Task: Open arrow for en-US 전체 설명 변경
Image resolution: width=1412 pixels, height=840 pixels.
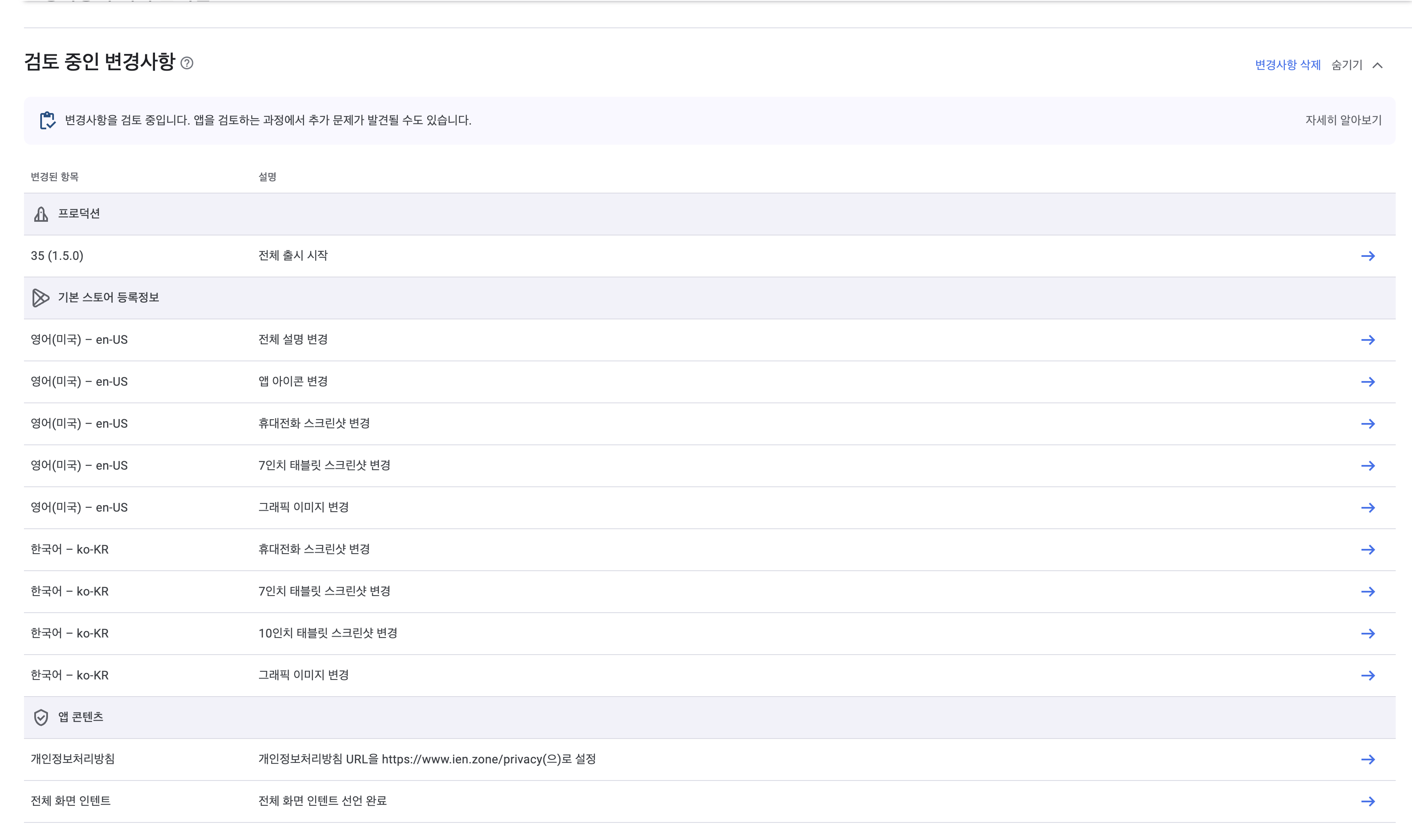Action: coord(1367,340)
